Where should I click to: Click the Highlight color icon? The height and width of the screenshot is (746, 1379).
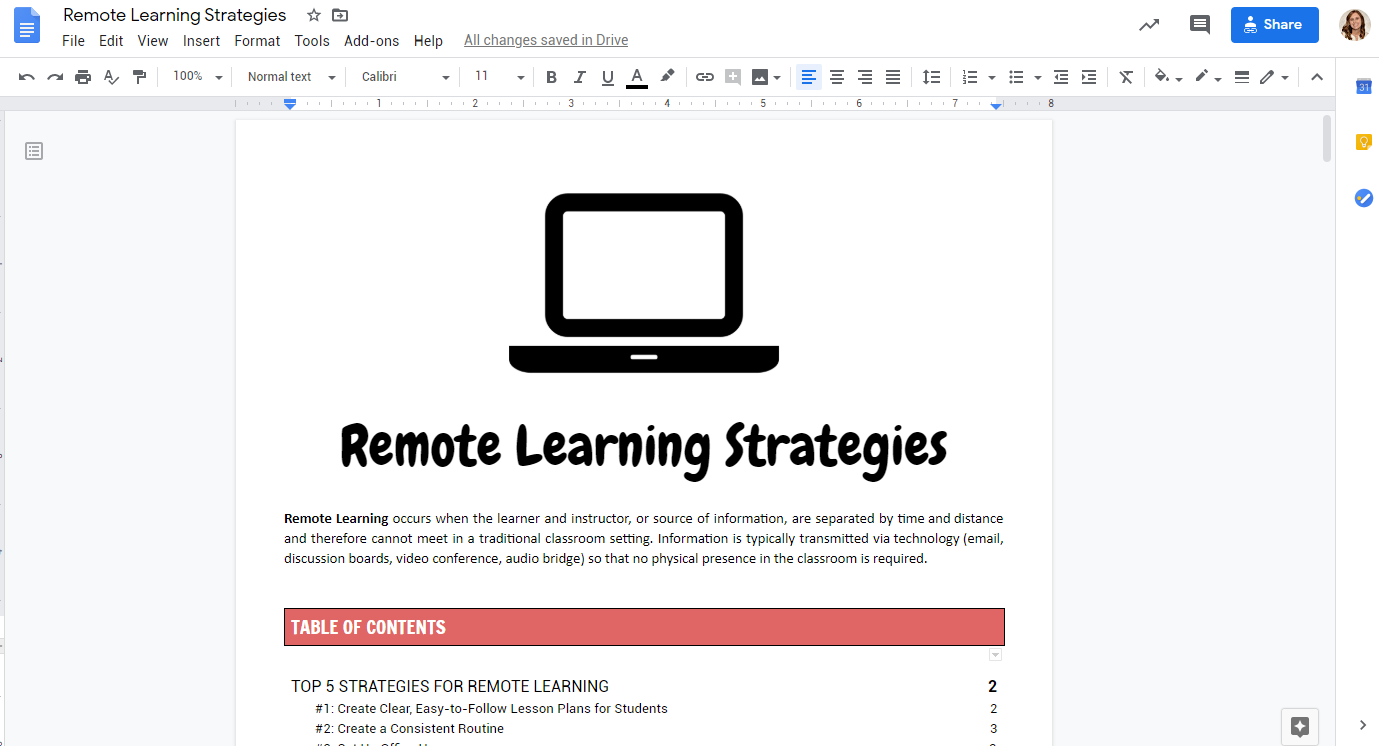(x=667, y=77)
